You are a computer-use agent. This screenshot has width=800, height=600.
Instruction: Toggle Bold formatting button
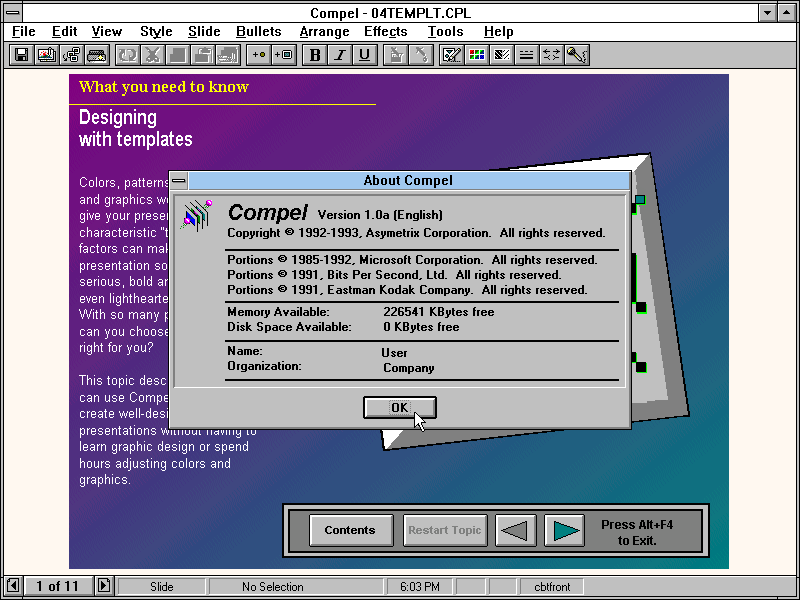point(315,55)
